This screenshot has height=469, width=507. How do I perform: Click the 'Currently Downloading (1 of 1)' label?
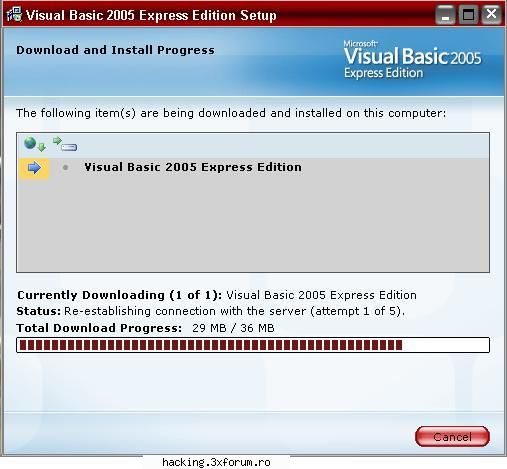(120, 295)
